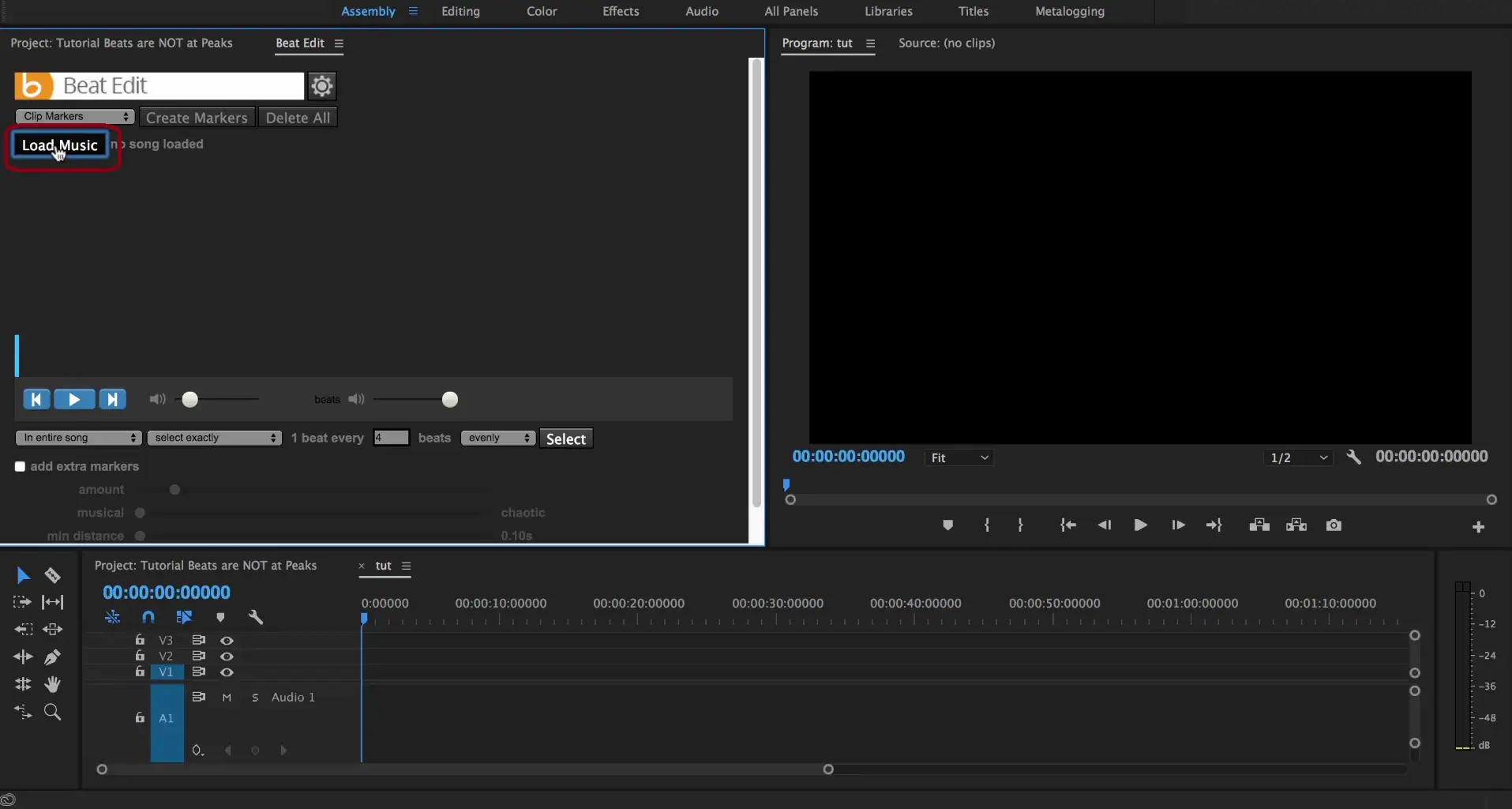The height and width of the screenshot is (809, 1512).
Task: Toggle V1 track visibility eye
Action: click(227, 672)
